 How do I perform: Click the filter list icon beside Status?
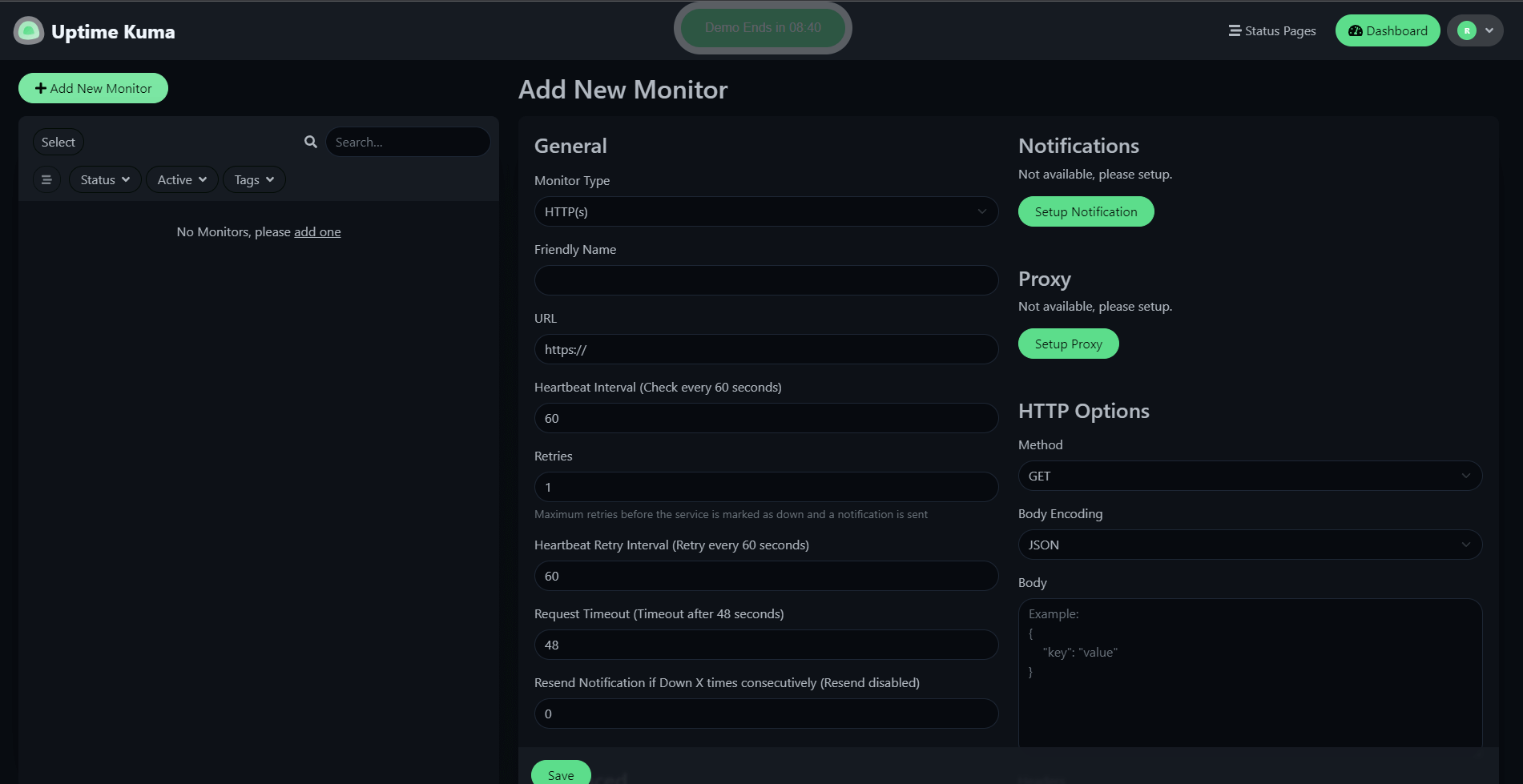46,180
